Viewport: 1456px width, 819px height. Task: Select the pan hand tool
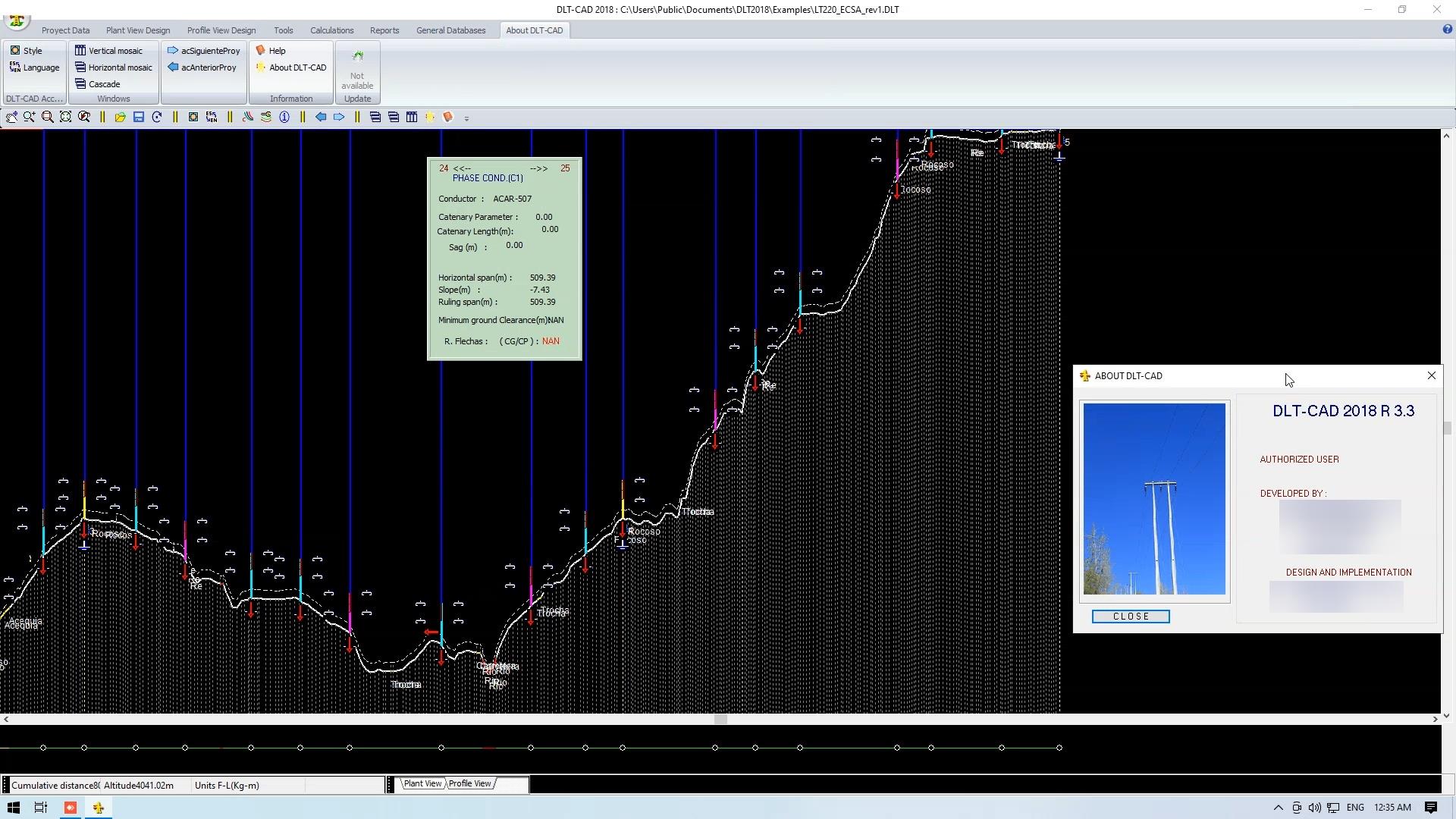point(11,117)
